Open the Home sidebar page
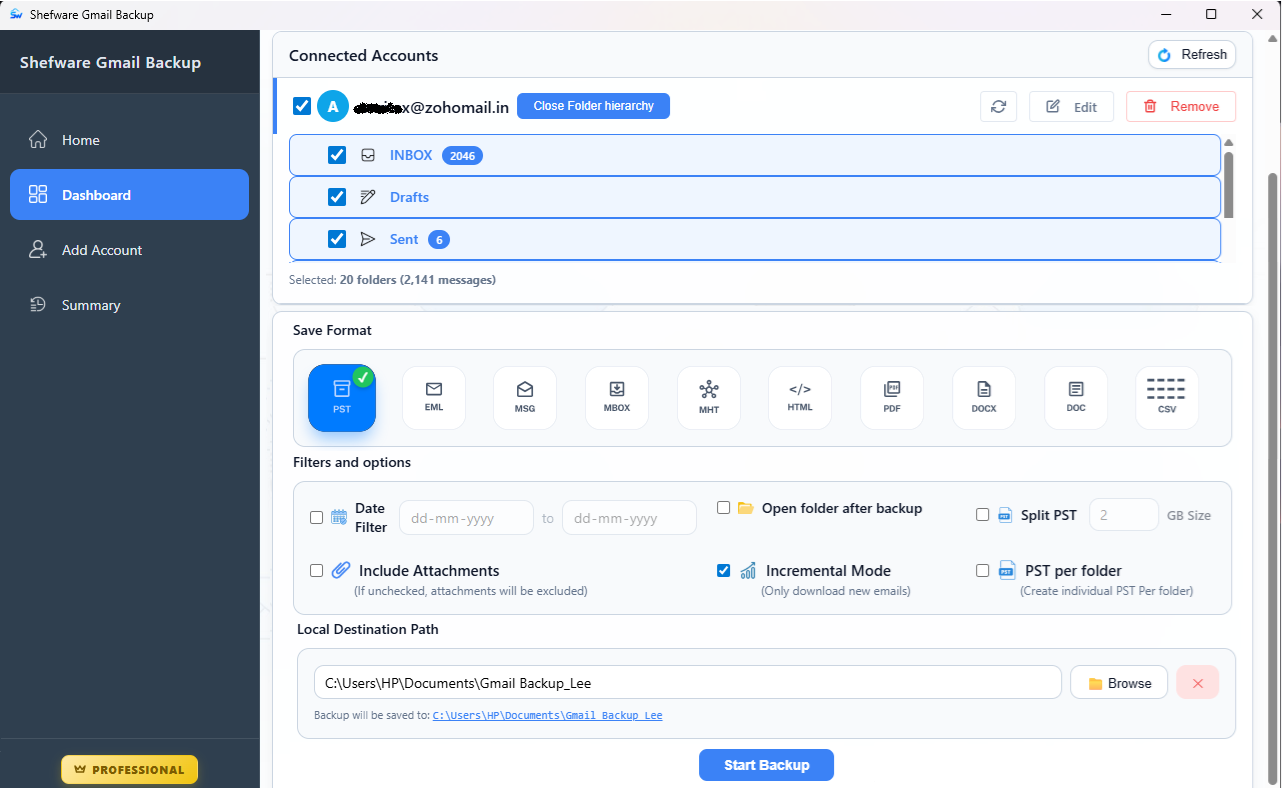Viewport: 1282px width, 790px height. (129, 140)
